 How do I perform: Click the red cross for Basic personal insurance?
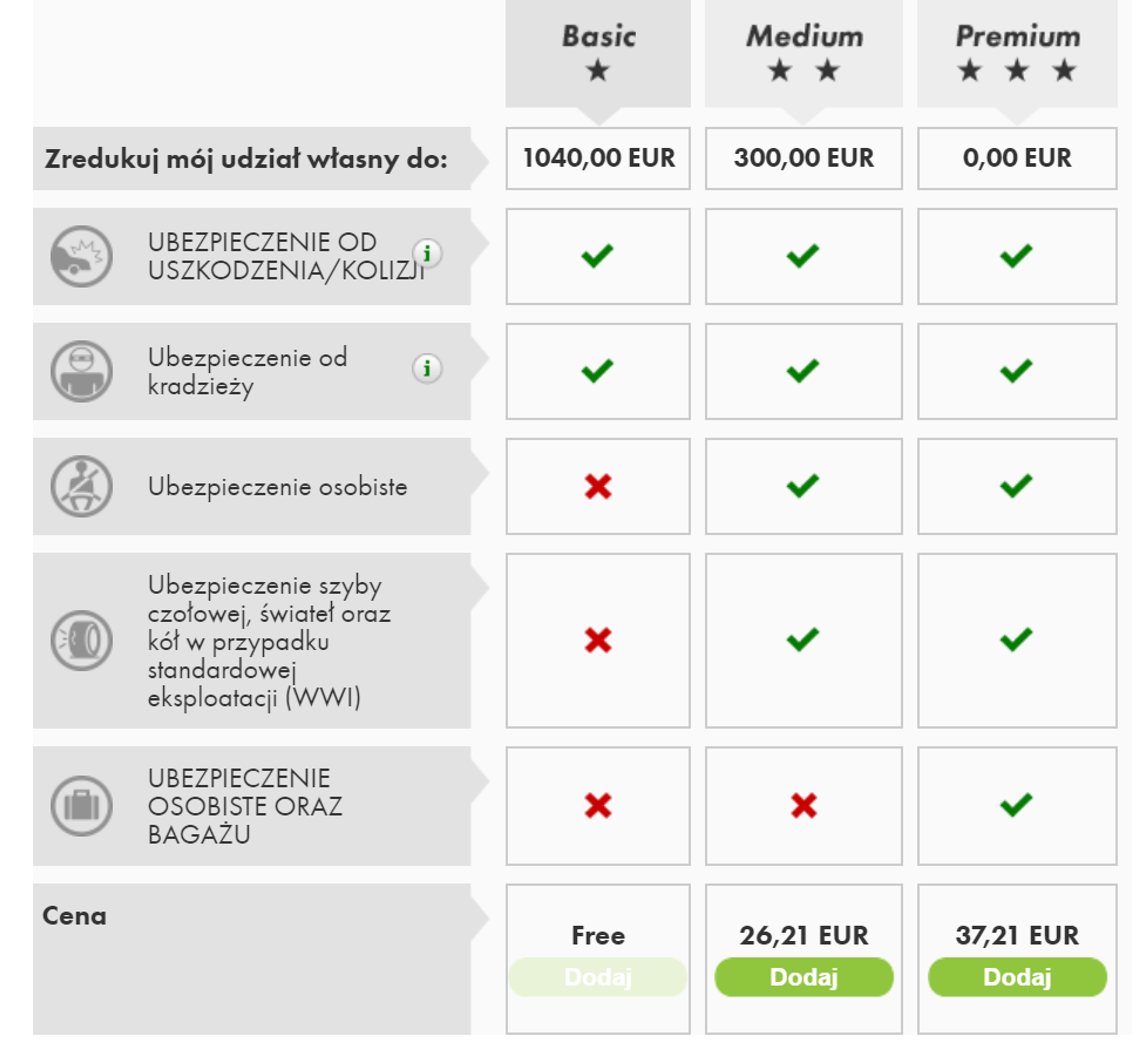(x=598, y=487)
